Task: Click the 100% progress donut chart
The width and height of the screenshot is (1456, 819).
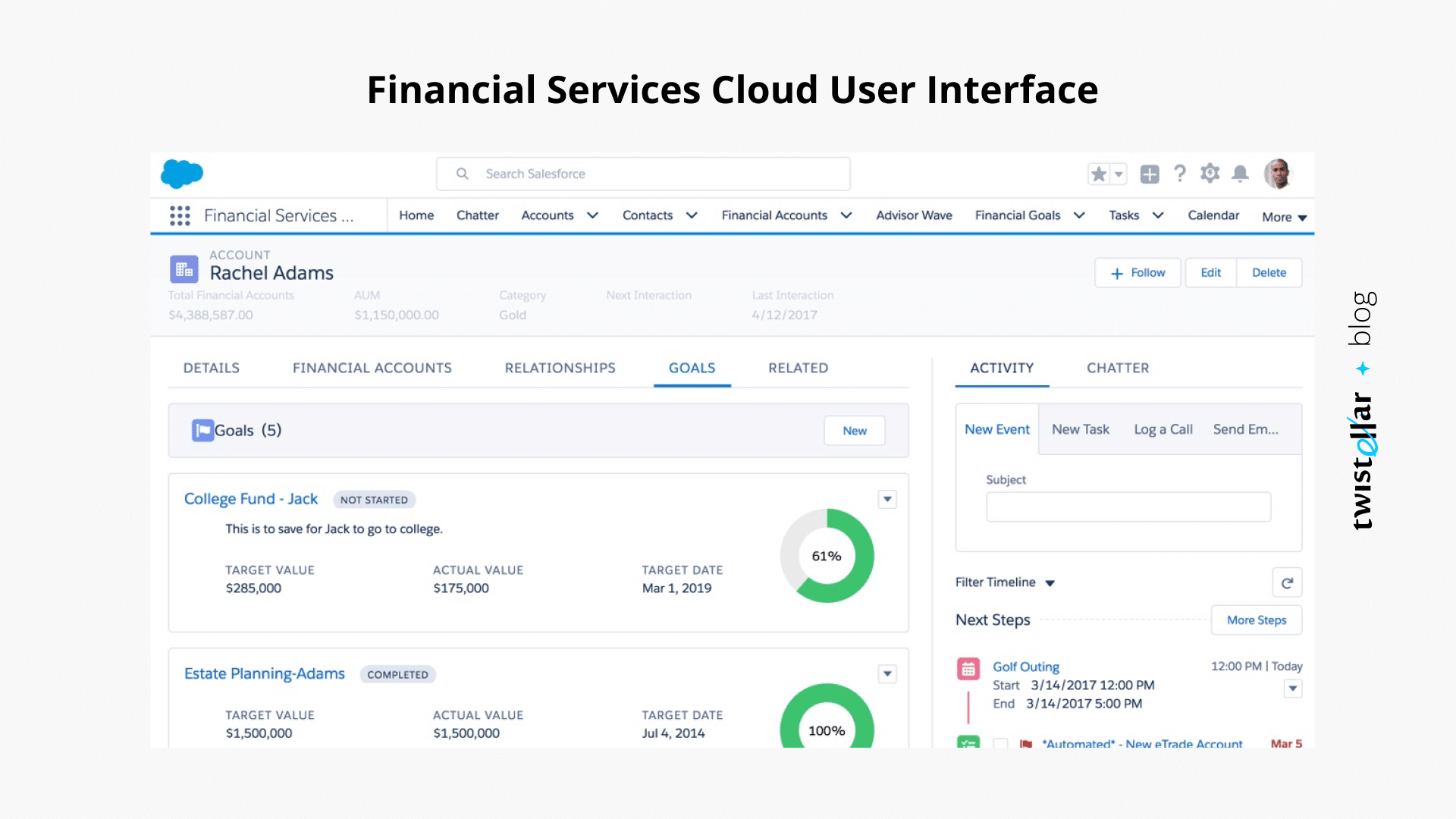Action: (x=827, y=716)
